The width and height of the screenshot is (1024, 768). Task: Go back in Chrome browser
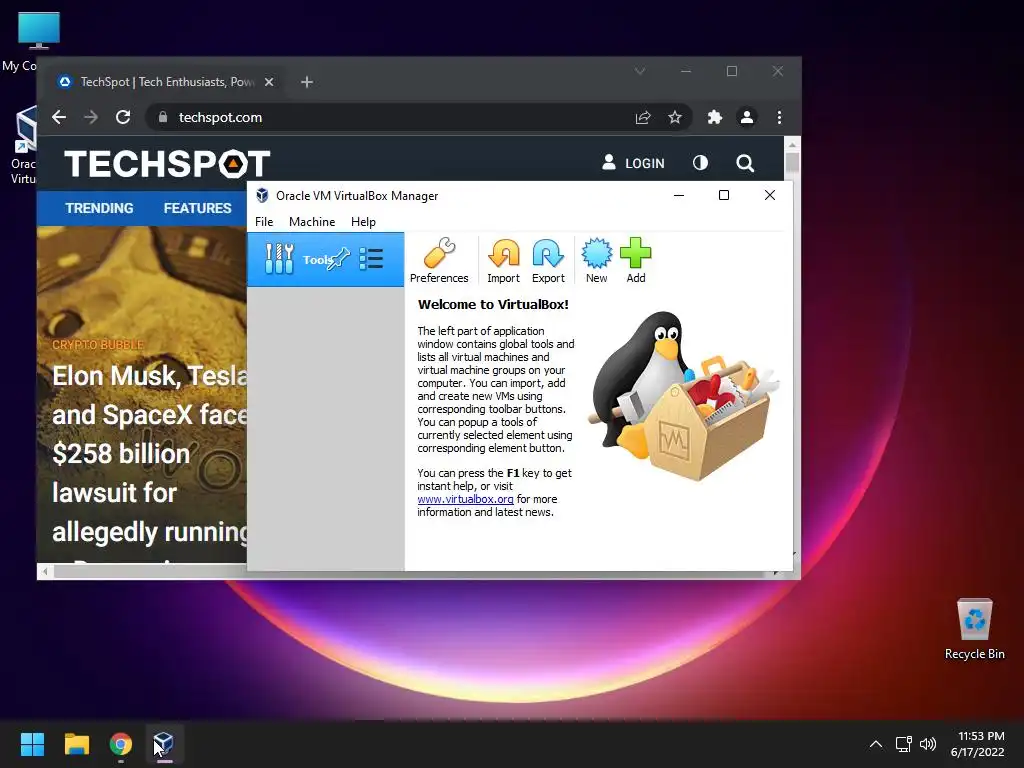tap(59, 117)
